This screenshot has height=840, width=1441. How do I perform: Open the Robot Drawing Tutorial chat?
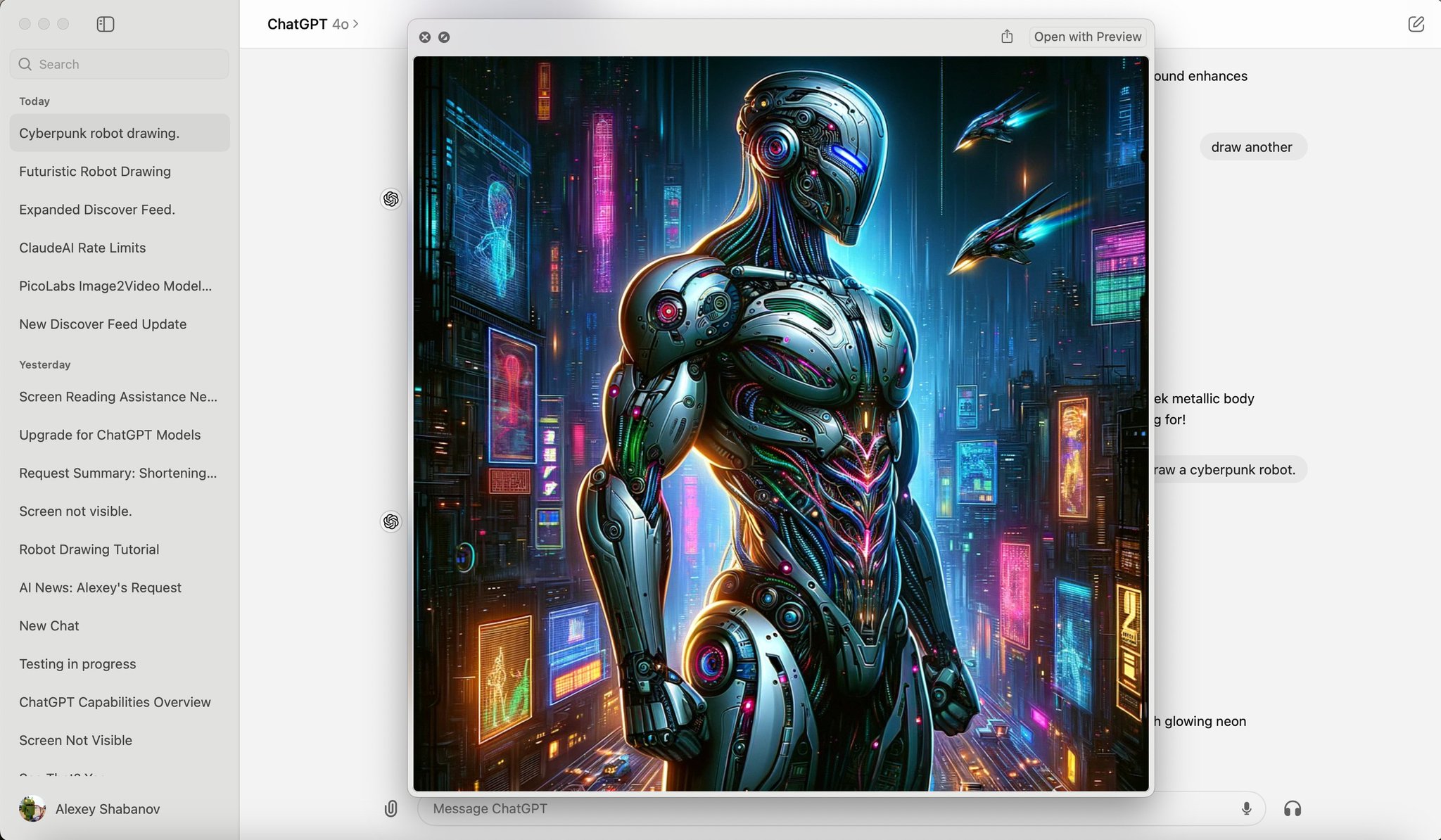coord(120,549)
